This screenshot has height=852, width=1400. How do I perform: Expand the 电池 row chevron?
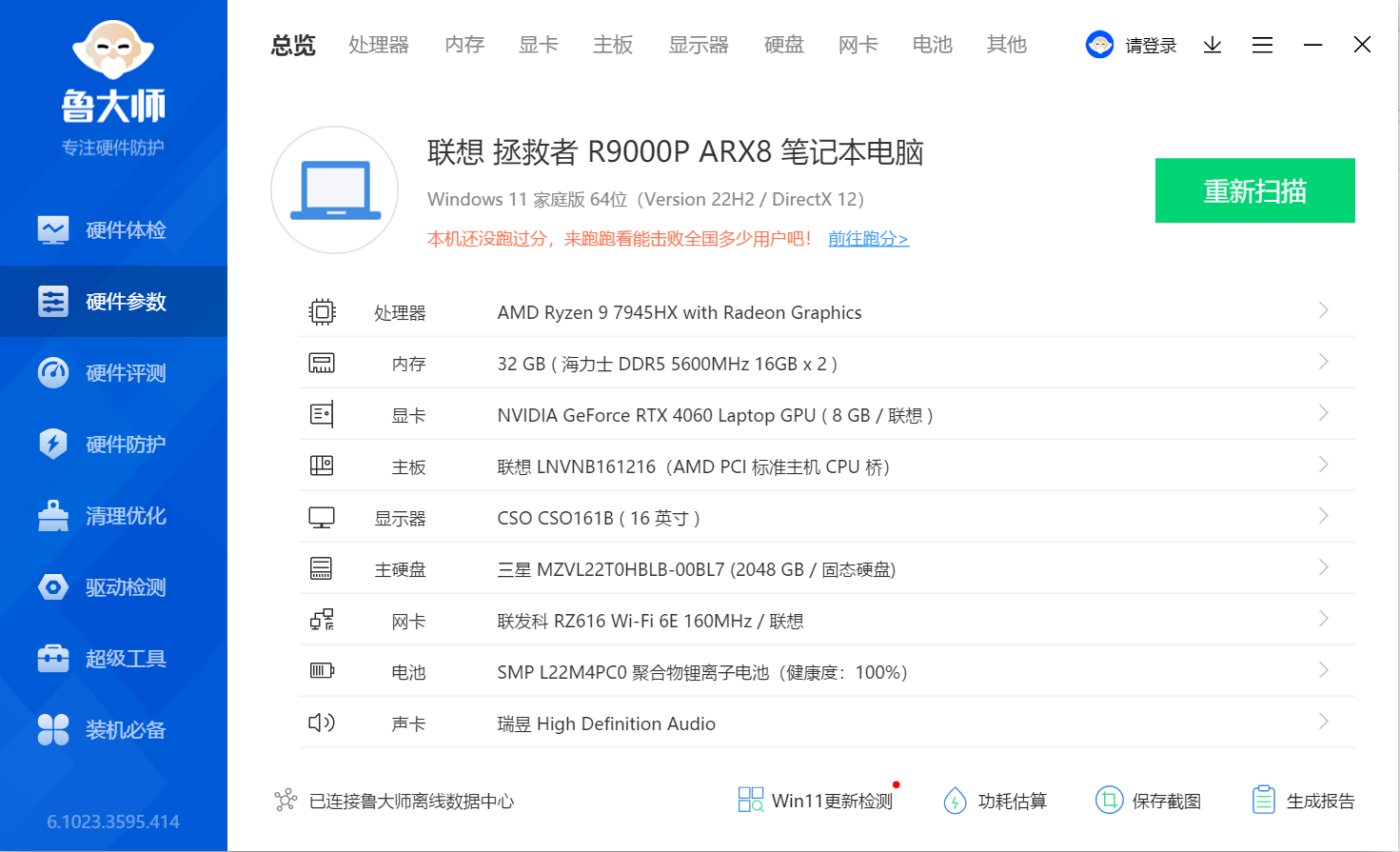coord(1323,670)
